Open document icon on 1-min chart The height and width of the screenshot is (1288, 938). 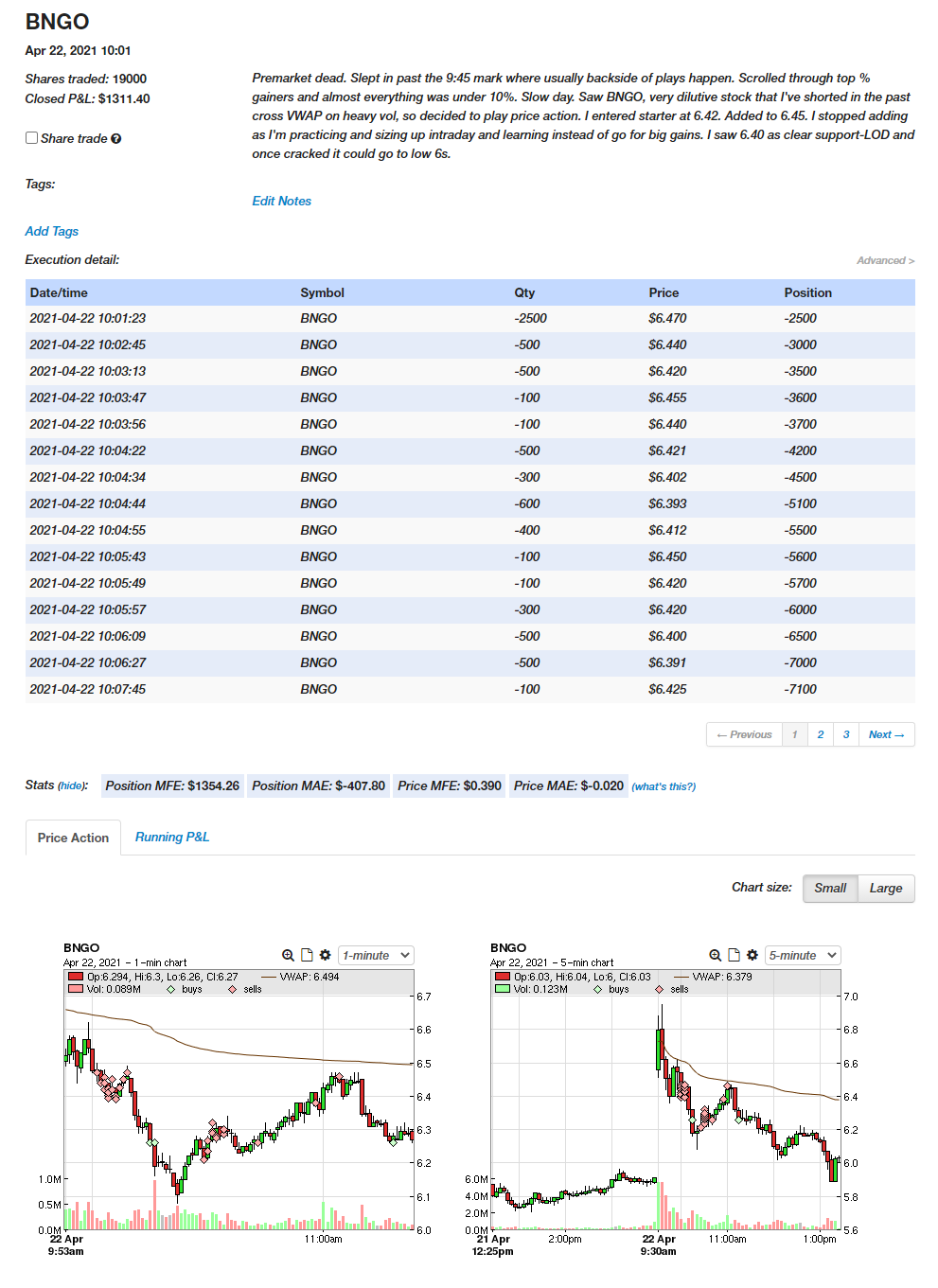coord(307,956)
